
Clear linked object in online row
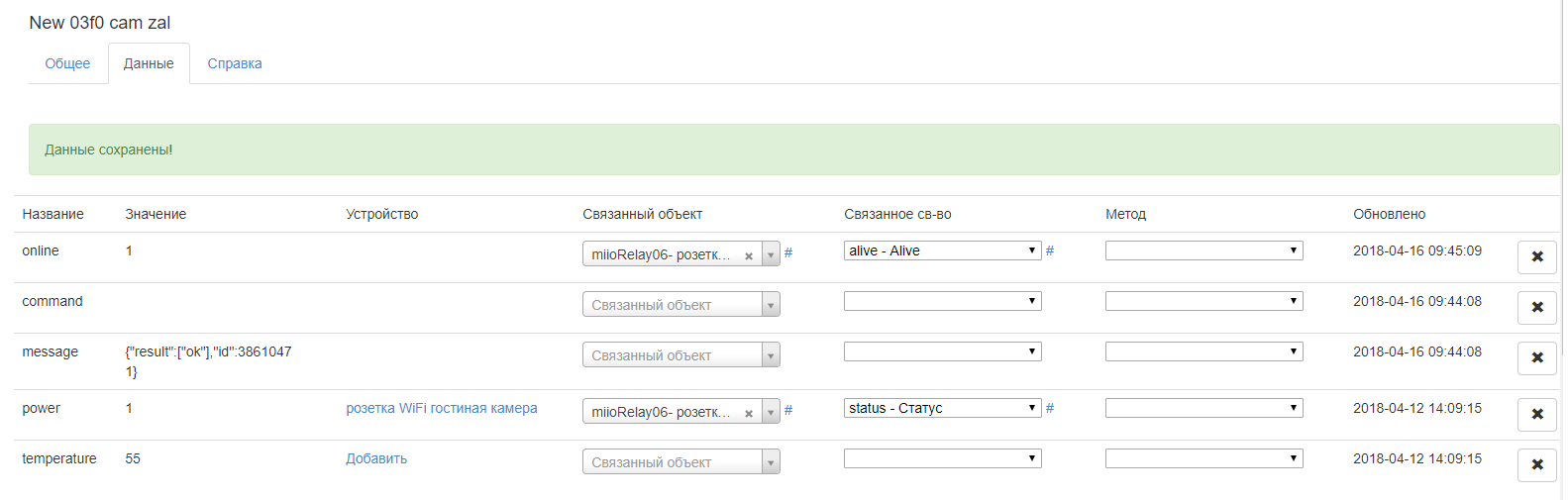(x=749, y=255)
